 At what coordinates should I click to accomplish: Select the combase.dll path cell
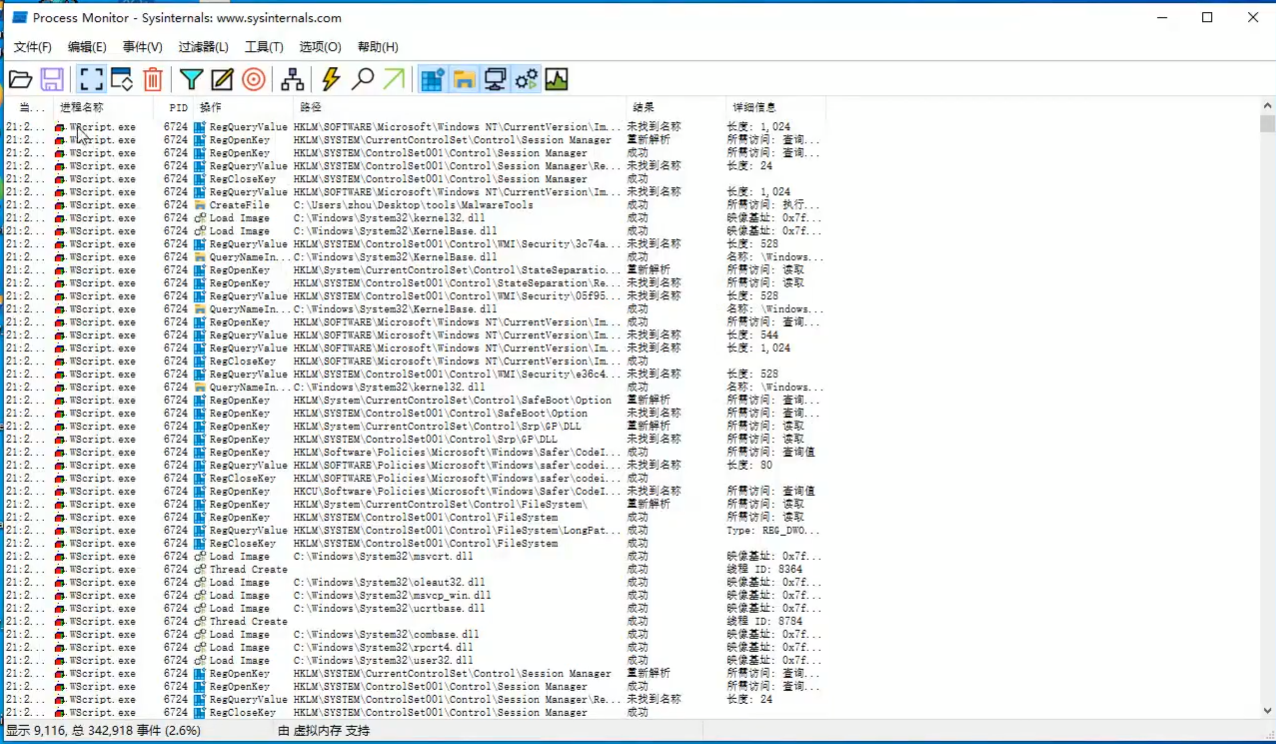[x=386, y=634]
